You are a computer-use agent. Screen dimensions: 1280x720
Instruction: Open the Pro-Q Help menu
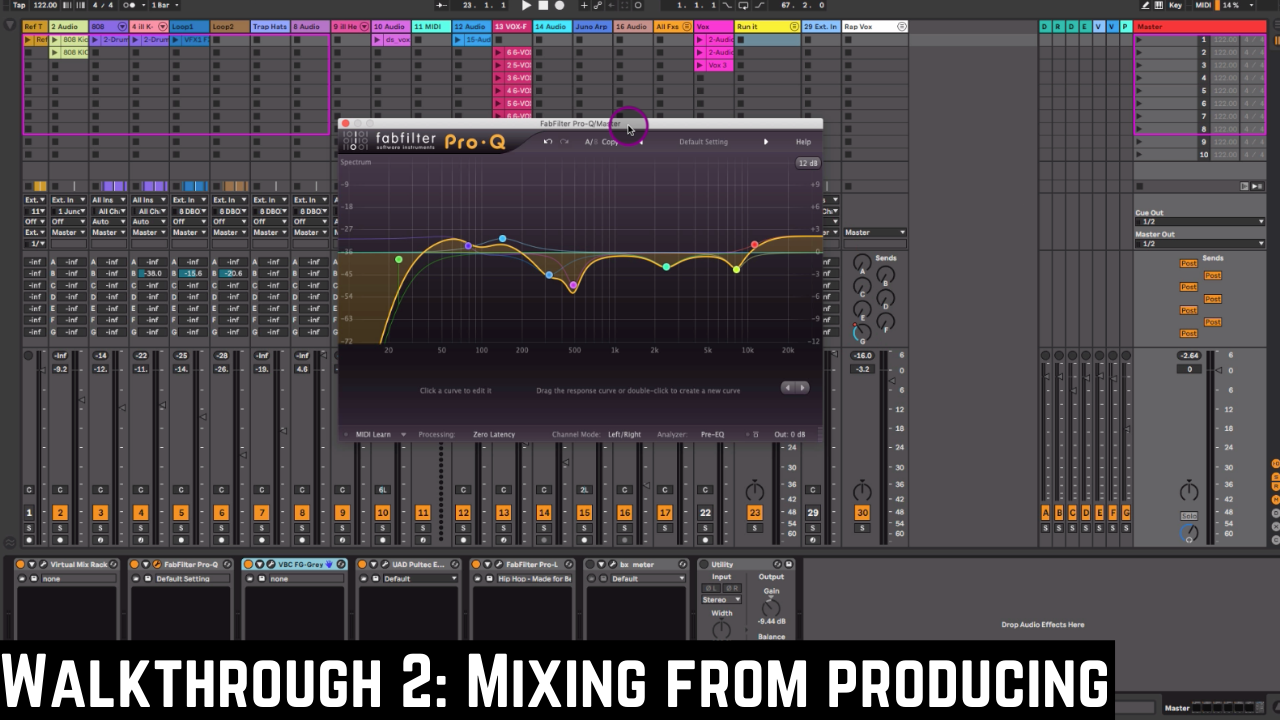tap(803, 142)
